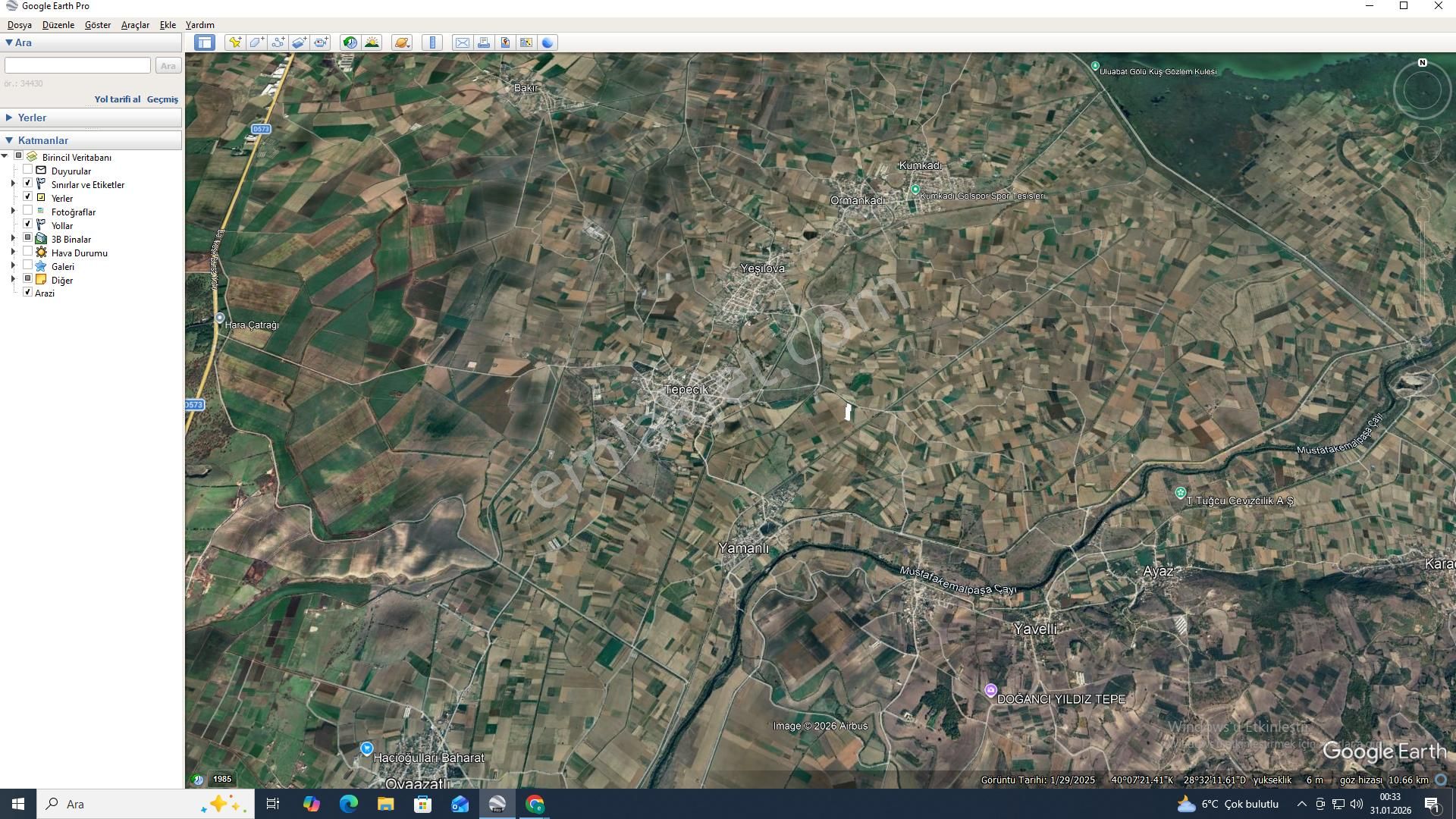Click the Add Placemark pushpin icon
Viewport: 1456px width, 819px height.
coord(235,42)
